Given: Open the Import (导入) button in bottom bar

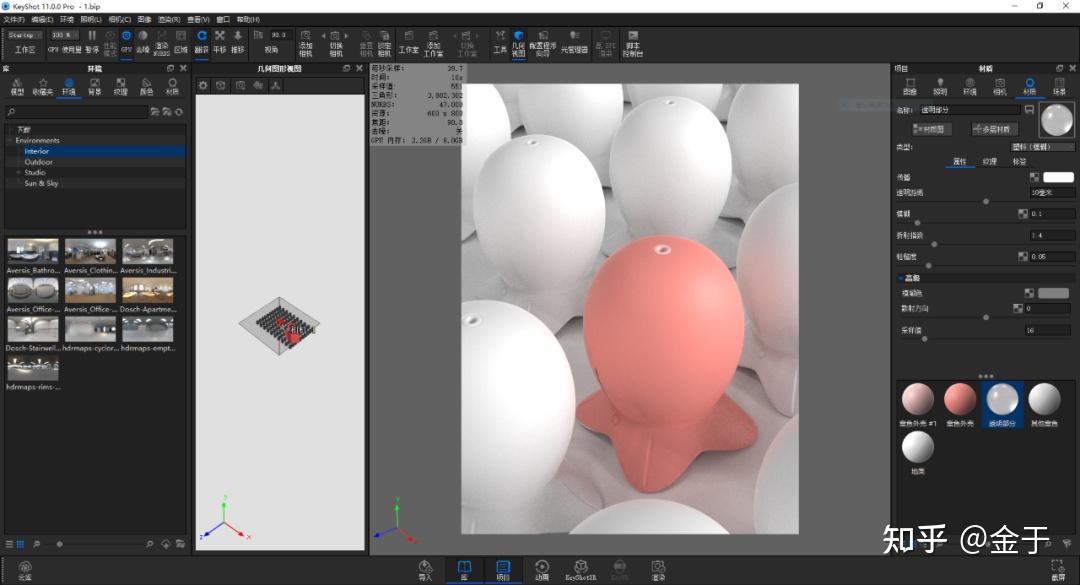Looking at the screenshot, I should (x=425, y=569).
